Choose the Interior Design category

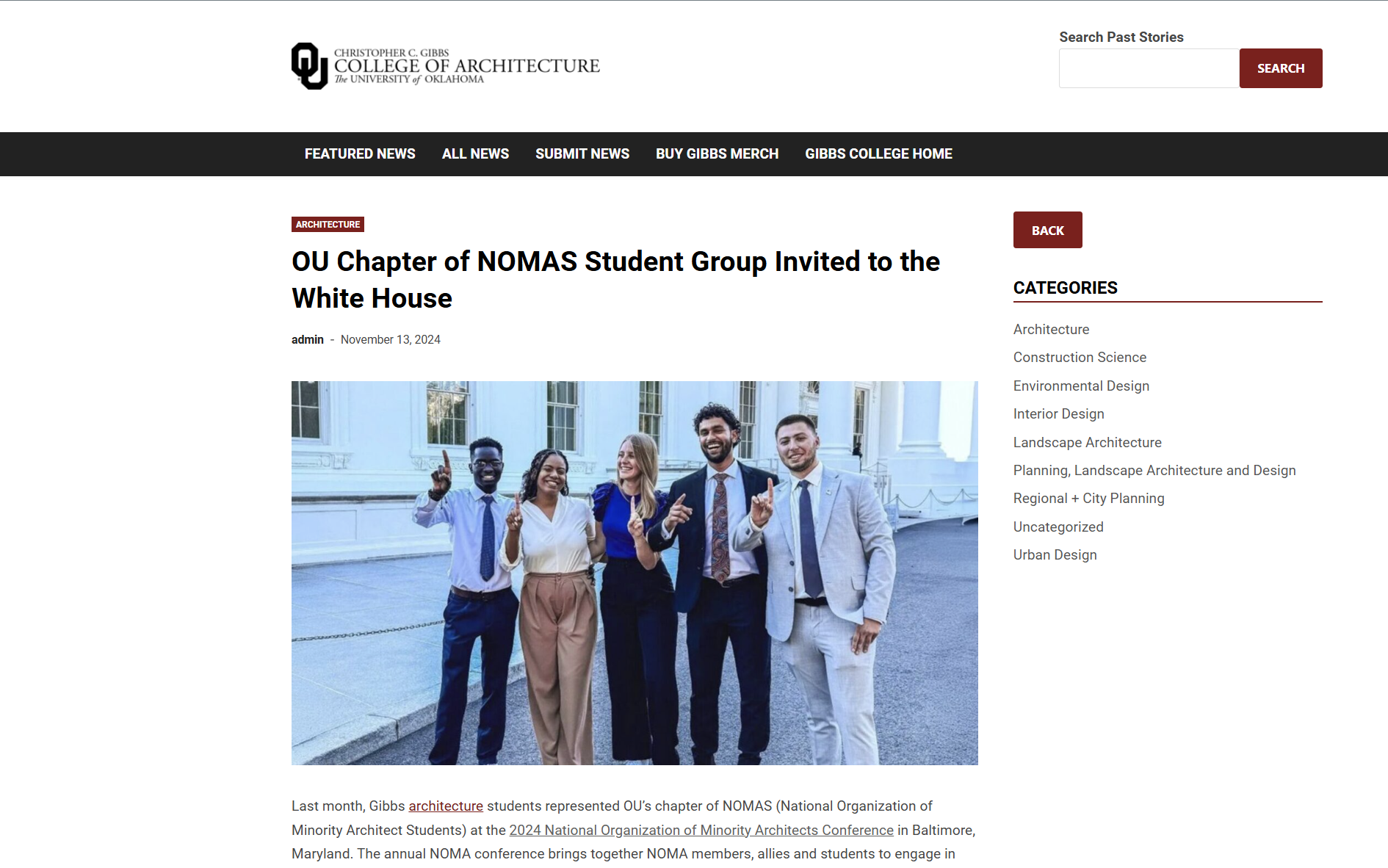[1058, 413]
